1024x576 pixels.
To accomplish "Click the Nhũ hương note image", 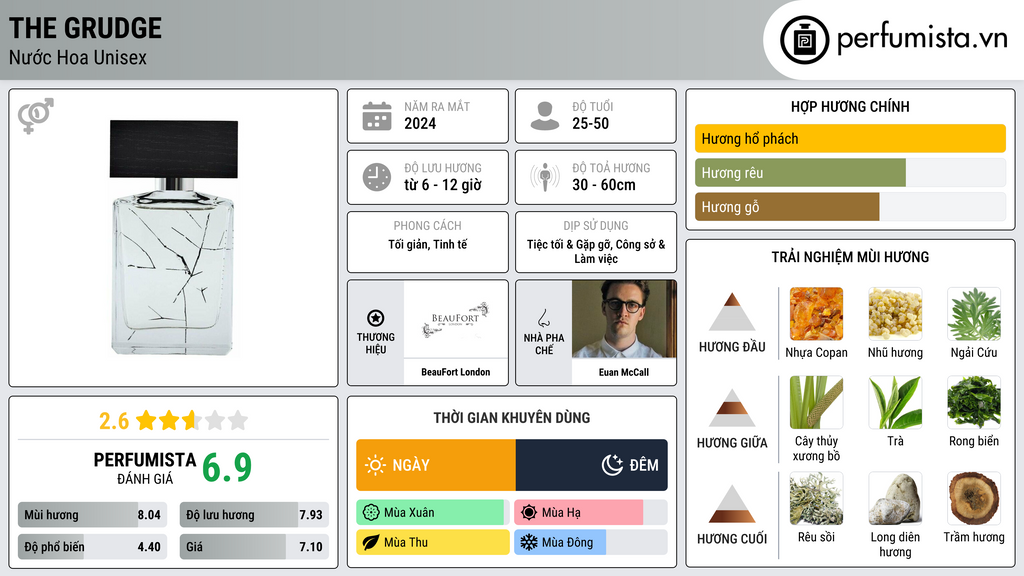I will tap(895, 314).
